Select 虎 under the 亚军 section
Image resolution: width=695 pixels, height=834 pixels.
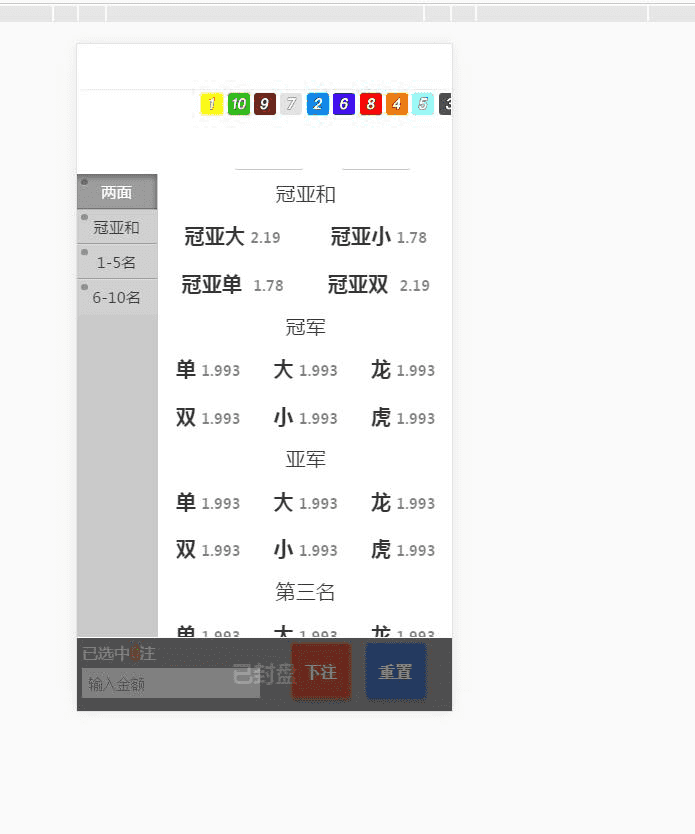(x=403, y=549)
